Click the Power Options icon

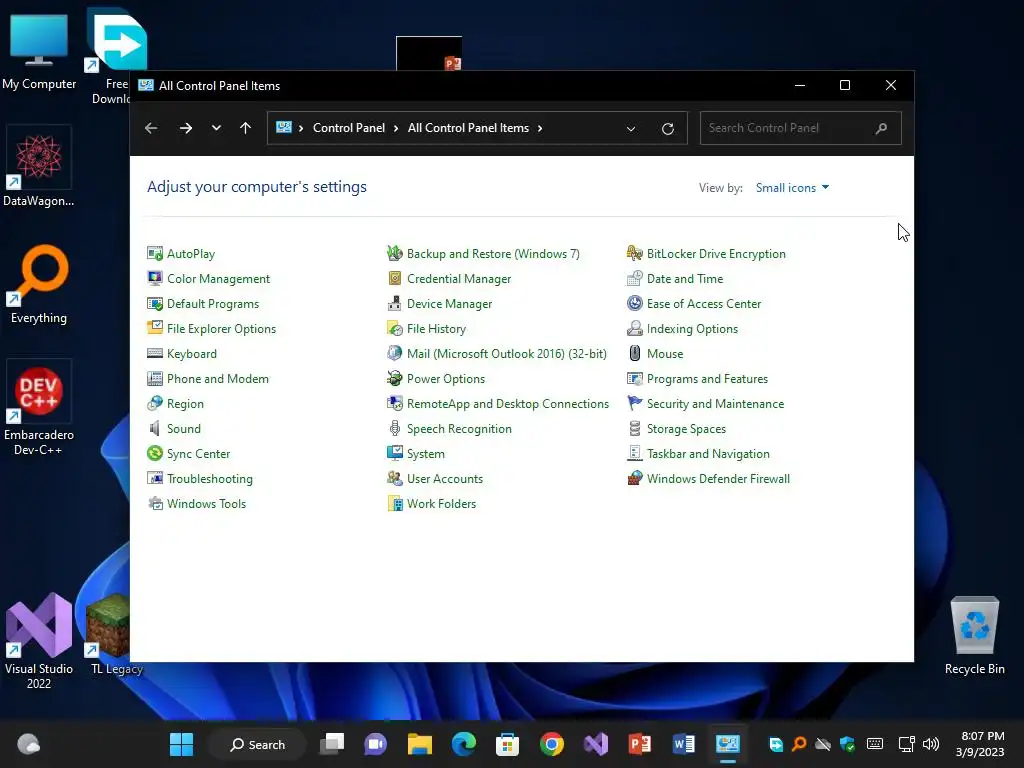point(394,379)
